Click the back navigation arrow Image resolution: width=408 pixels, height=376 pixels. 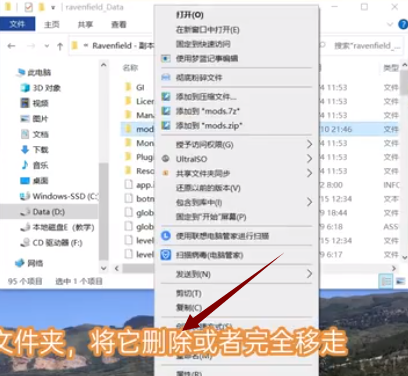click(12, 46)
